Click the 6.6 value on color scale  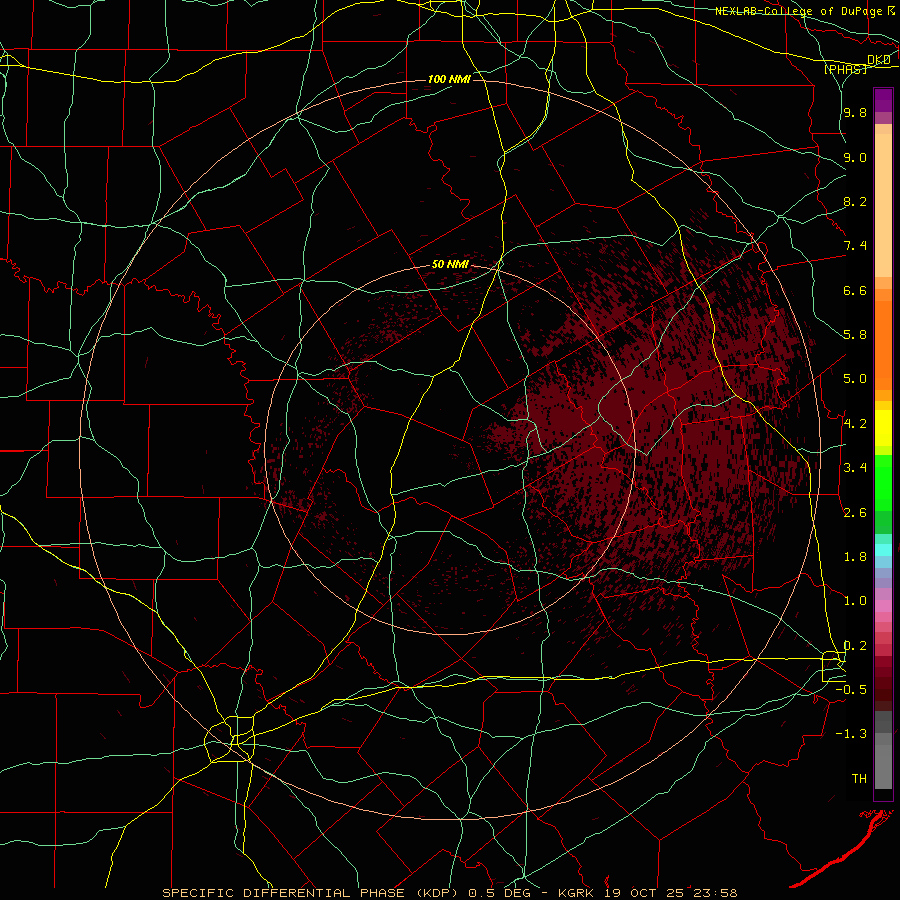[x=855, y=290]
